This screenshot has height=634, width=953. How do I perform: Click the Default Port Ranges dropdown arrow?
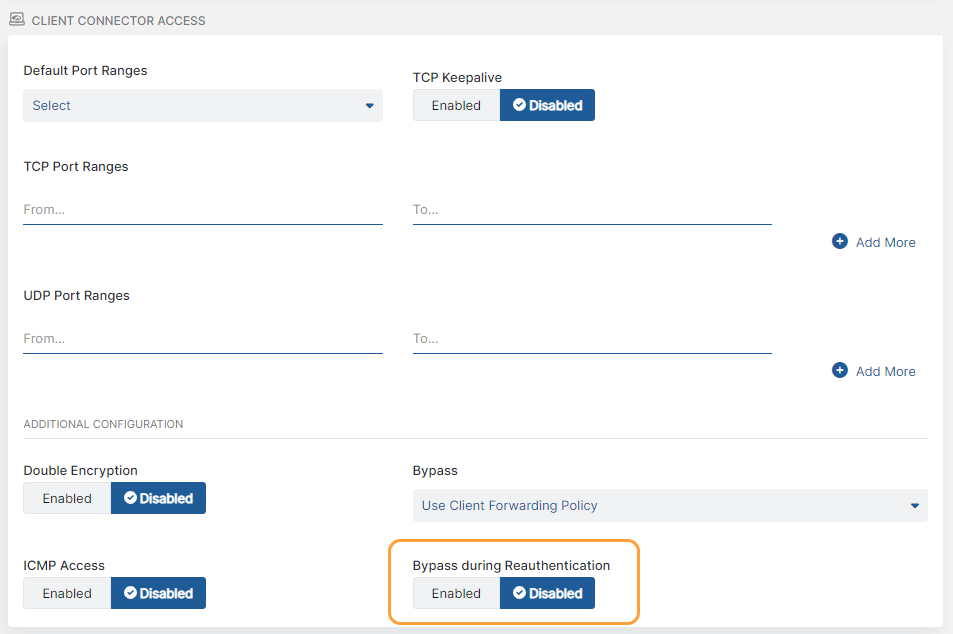pos(369,106)
